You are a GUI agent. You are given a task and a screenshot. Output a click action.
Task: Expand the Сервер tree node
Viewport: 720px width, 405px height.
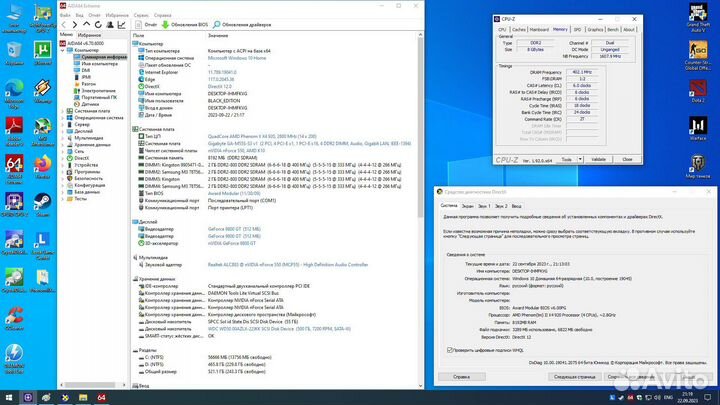coord(63,124)
